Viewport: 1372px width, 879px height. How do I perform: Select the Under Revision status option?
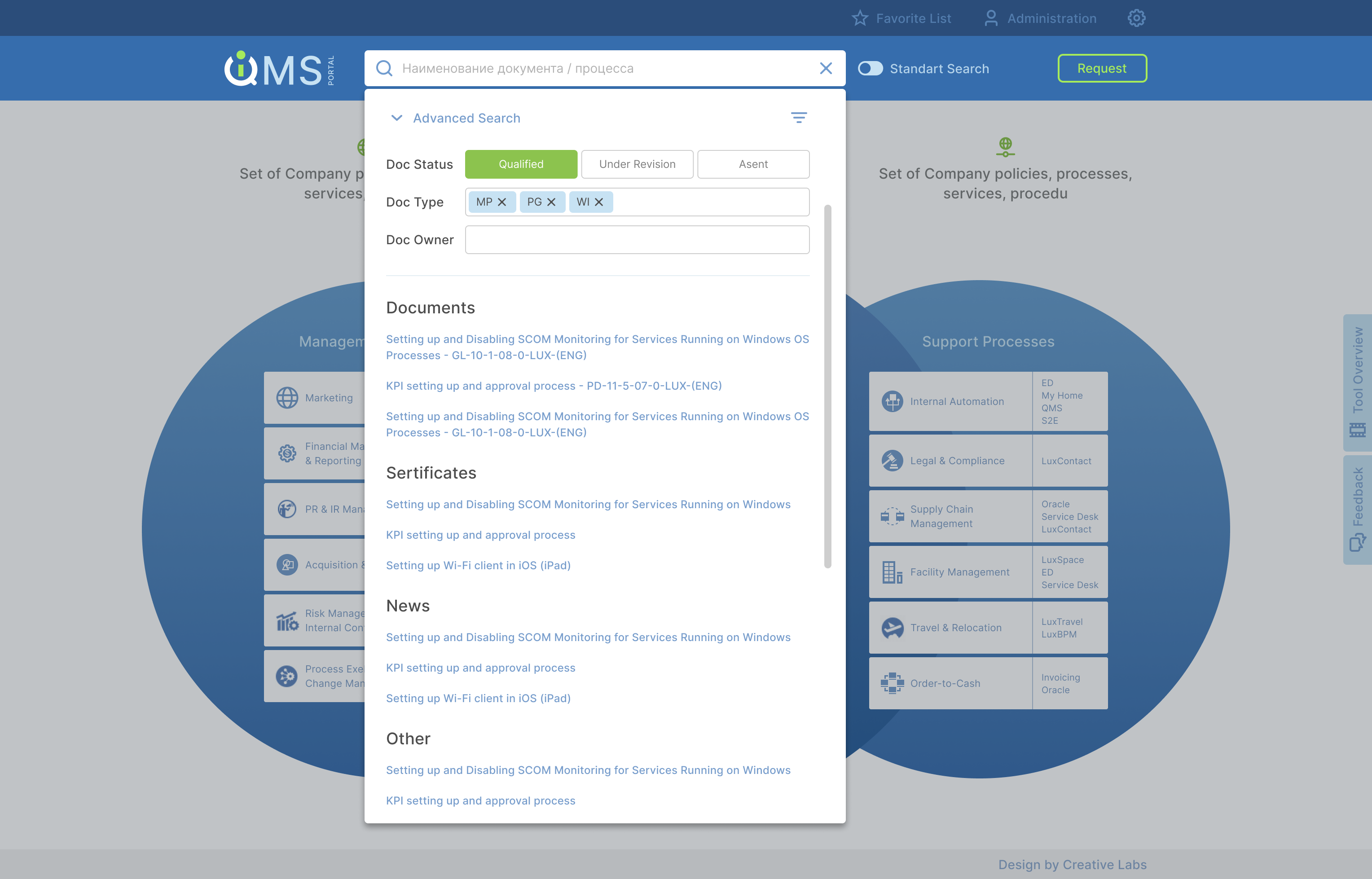click(637, 164)
